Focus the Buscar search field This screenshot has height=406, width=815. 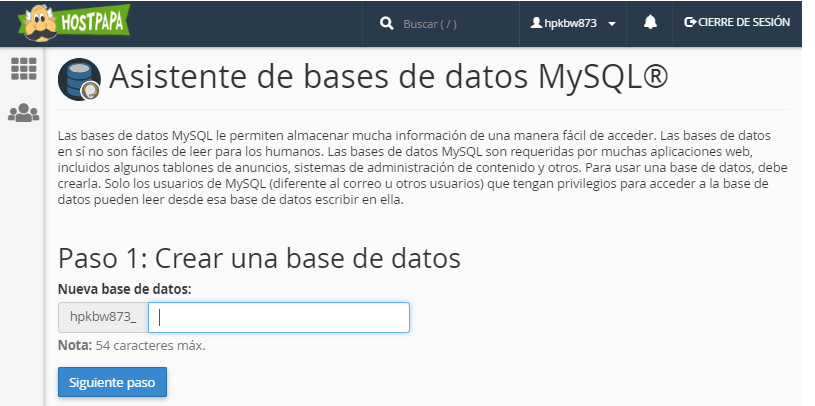point(440,24)
